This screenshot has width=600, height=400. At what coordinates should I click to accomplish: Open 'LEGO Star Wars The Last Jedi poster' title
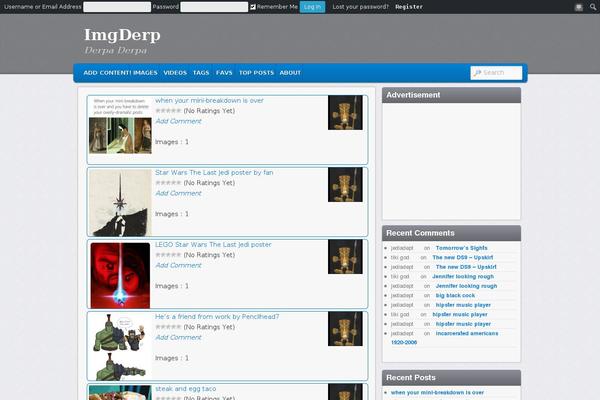point(213,245)
